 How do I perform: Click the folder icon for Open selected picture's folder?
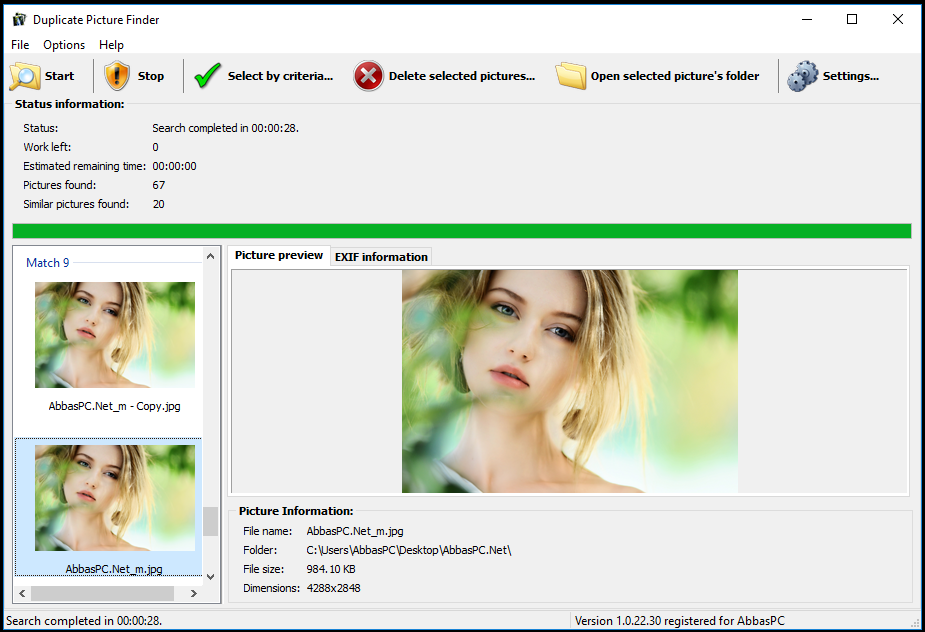[571, 76]
